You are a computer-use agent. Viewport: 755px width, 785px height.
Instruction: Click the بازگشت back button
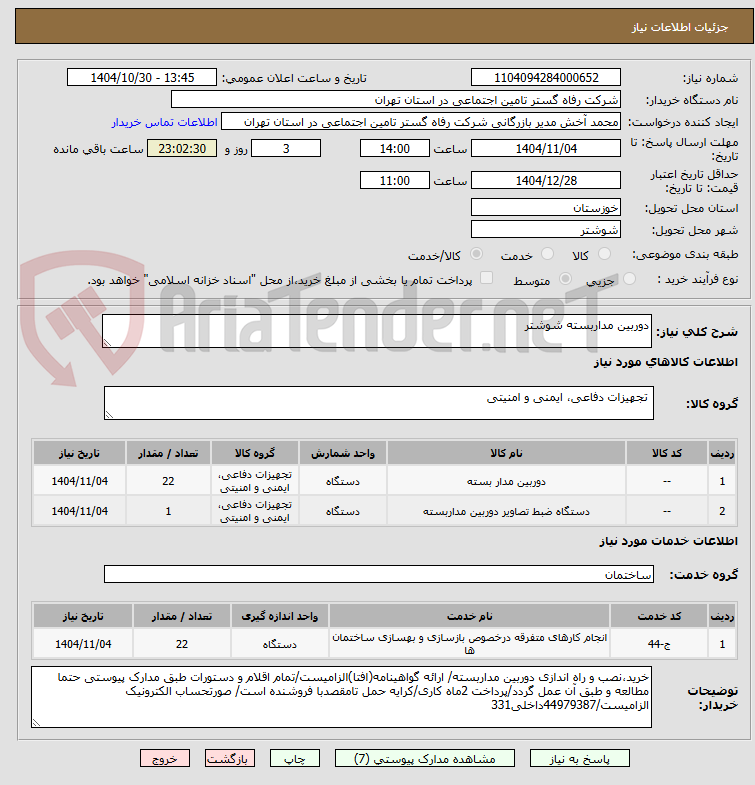coord(230,759)
